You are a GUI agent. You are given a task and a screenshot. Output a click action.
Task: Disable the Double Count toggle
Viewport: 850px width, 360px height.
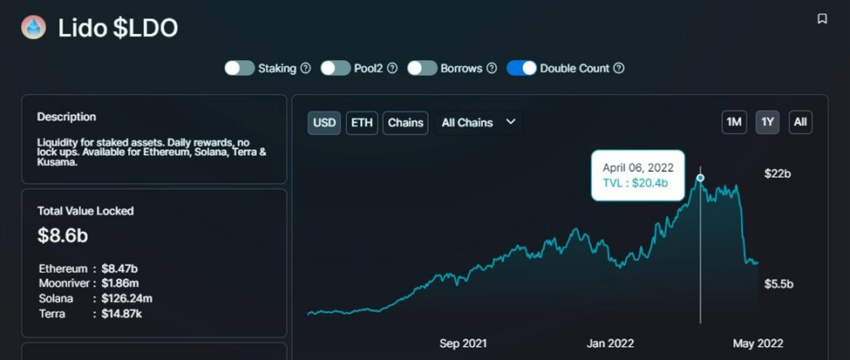coord(521,68)
